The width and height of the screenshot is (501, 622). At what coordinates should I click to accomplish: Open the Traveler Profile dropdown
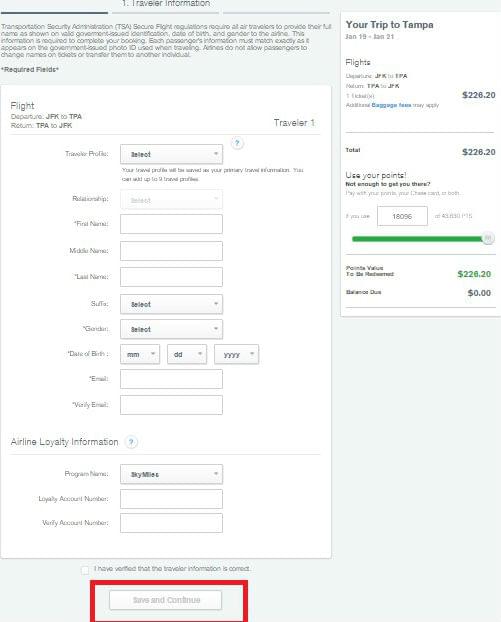(x=171, y=154)
